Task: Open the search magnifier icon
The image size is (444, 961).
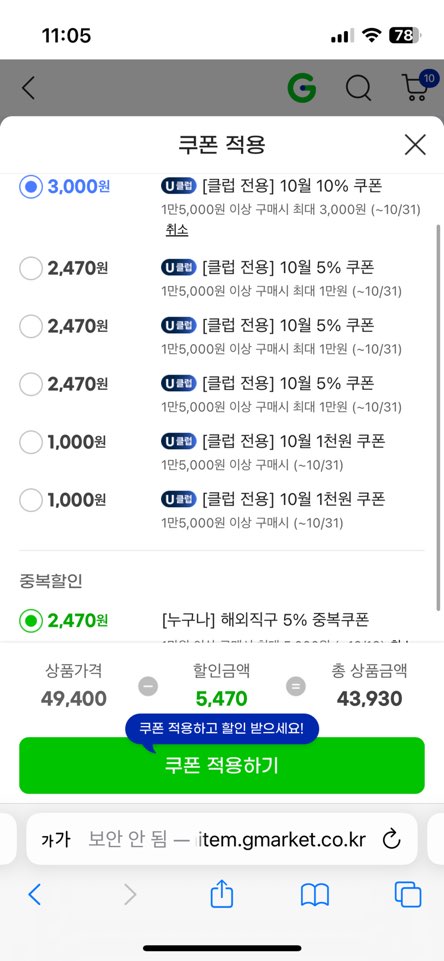Action: [359, 89]
